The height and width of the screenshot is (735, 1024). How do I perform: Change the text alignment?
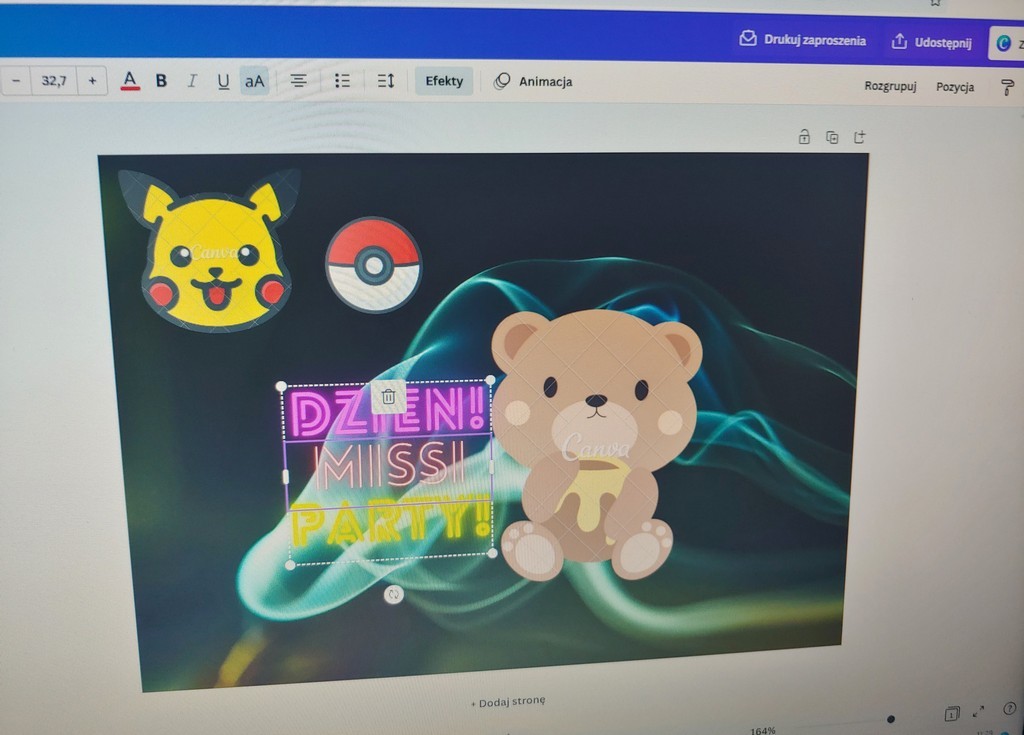298,81
